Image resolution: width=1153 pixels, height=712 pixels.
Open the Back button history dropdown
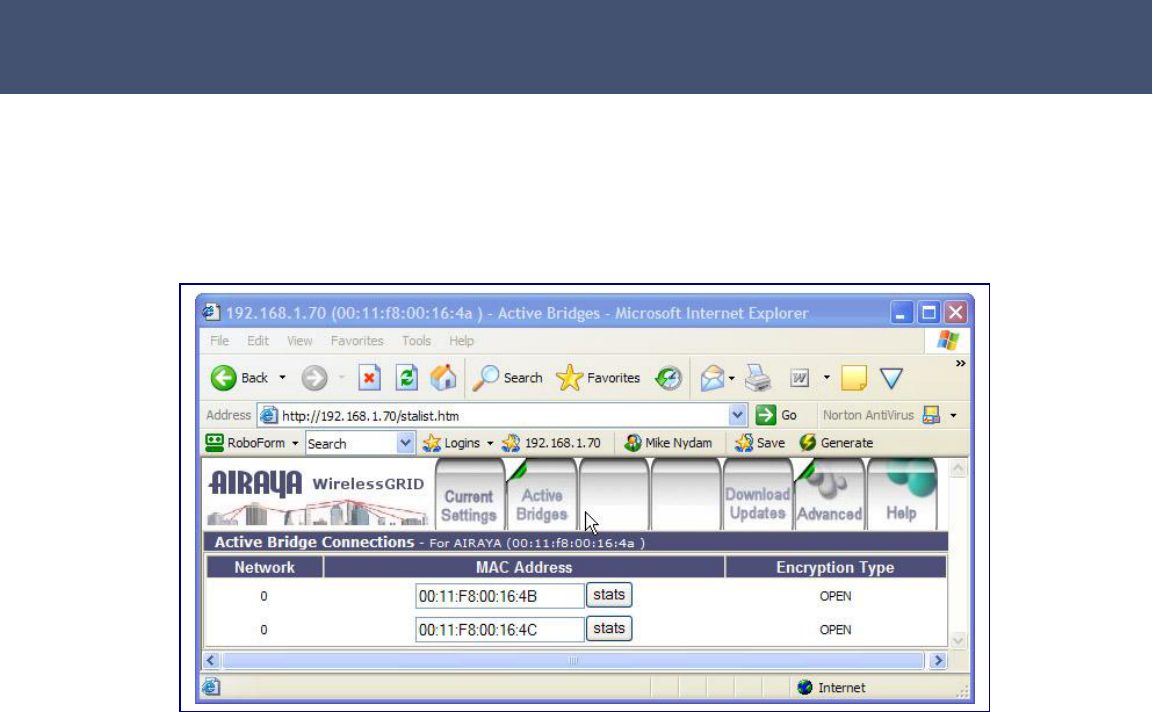pyautogui.click(x=282, y=378)
